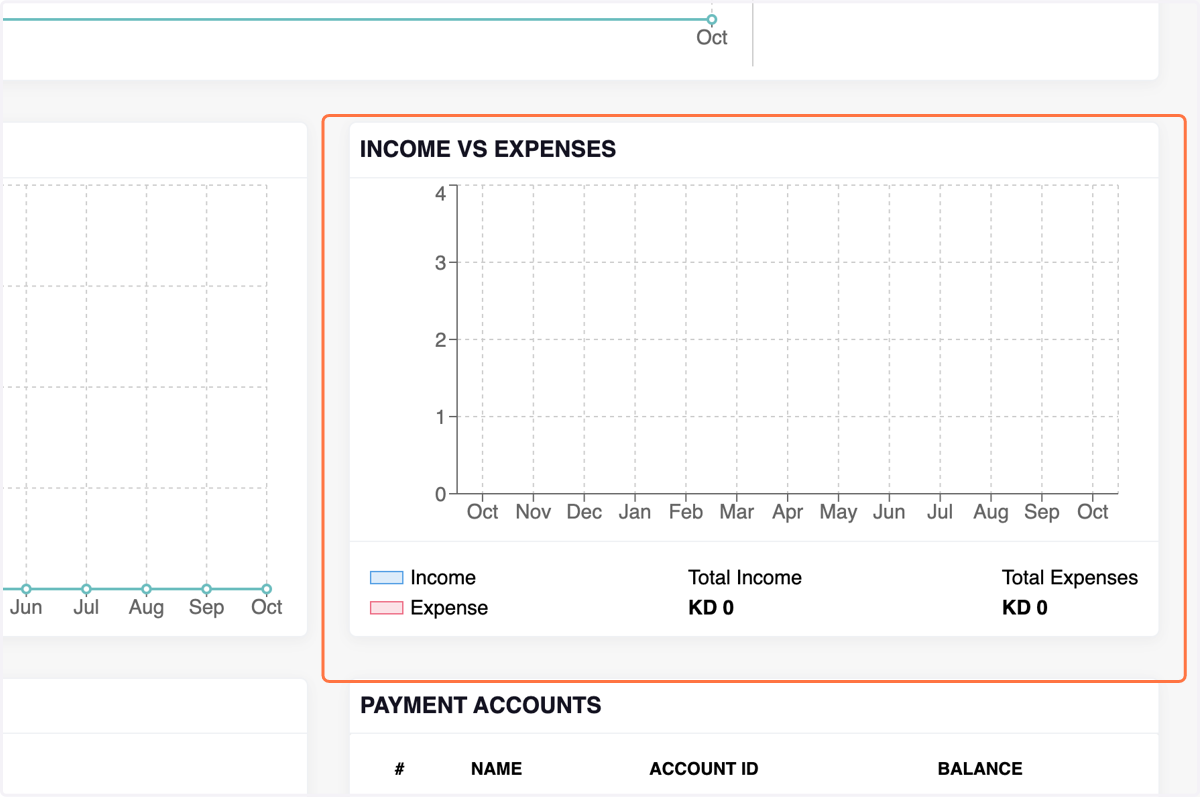Click the KD 0 value under Total Expenses
1200x797 pixels.
point(1025,608)
